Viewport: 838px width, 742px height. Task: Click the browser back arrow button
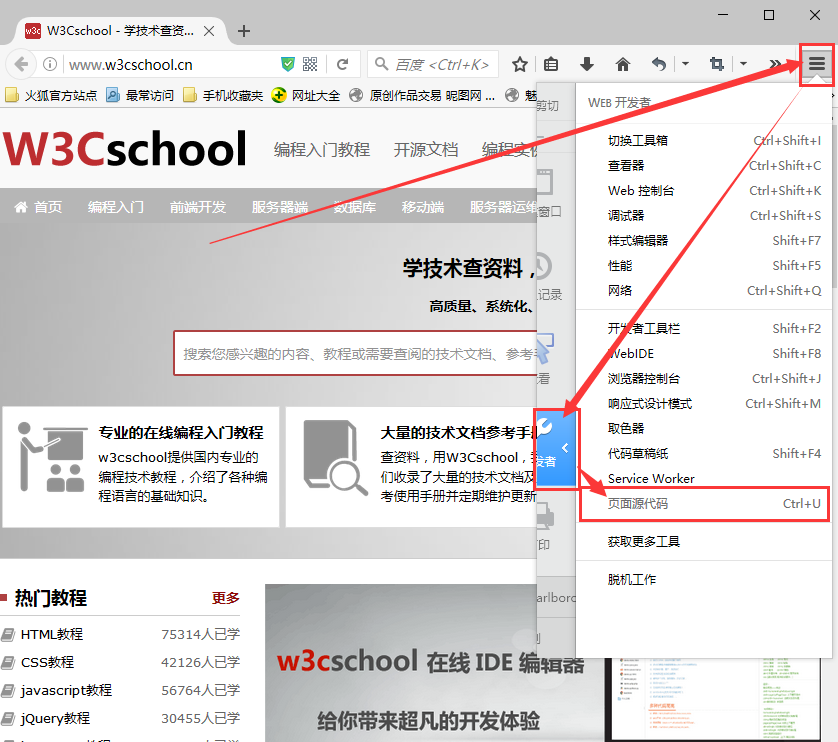tap(21, 64)
